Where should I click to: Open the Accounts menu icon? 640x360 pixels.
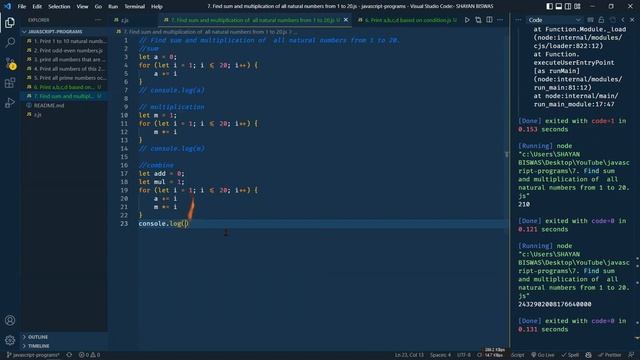[10, 320]
